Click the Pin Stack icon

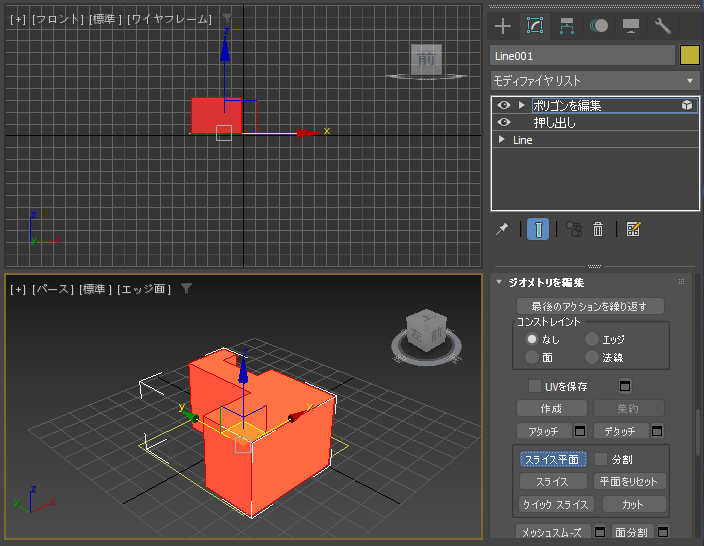(502, 229)
